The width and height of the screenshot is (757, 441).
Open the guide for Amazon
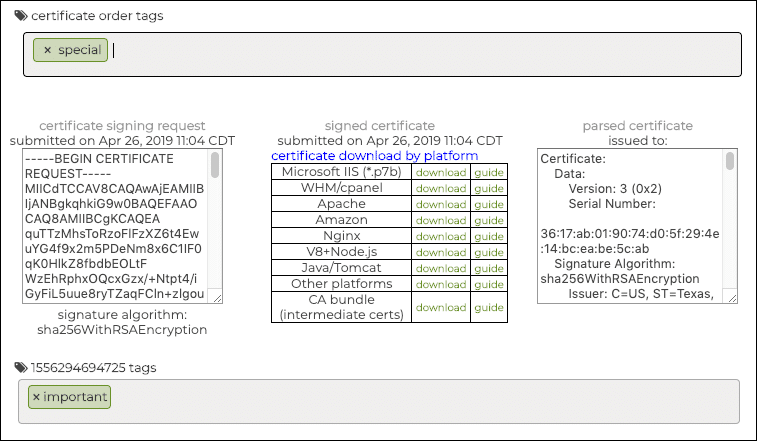(489, 220)
